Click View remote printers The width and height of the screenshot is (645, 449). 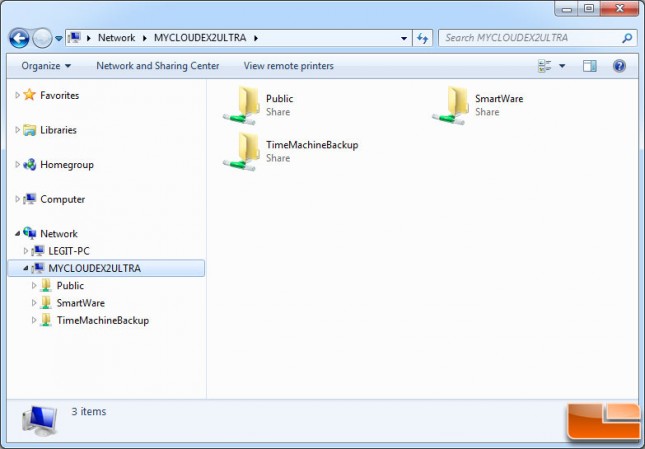[x=288, y=66]
